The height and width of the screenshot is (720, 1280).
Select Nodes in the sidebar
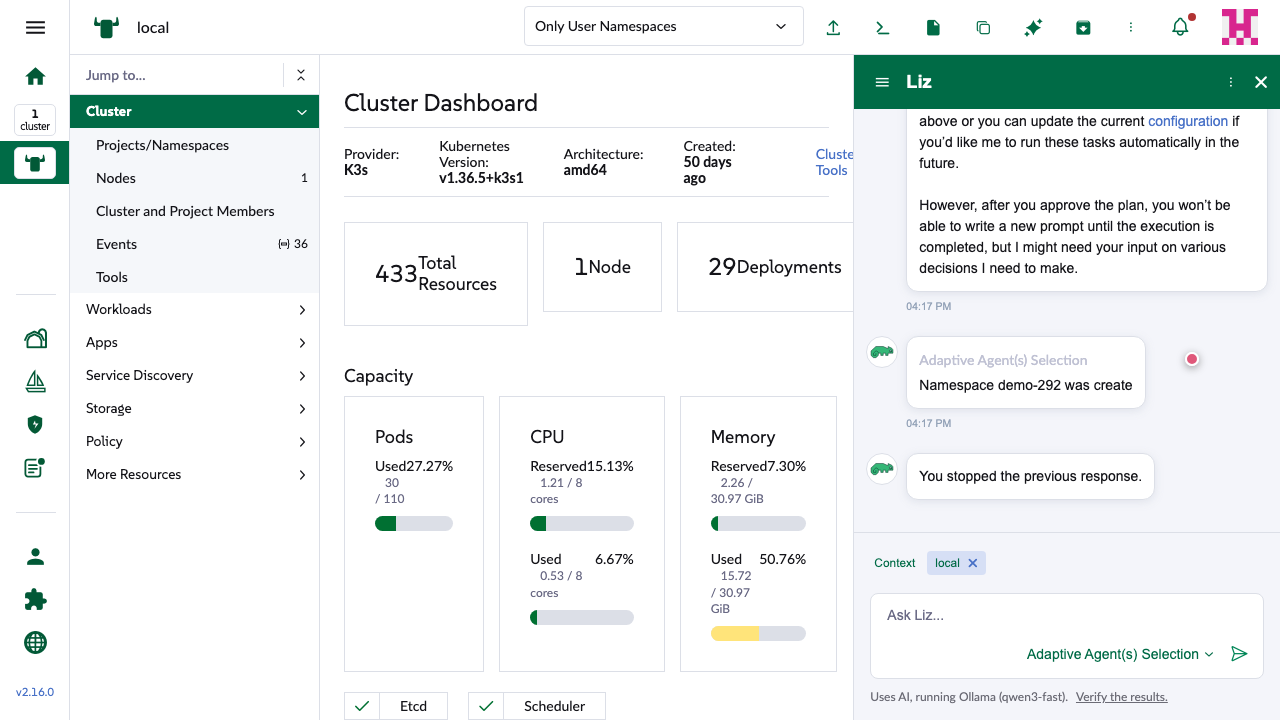pyautogui.click(x=195, y=178)
